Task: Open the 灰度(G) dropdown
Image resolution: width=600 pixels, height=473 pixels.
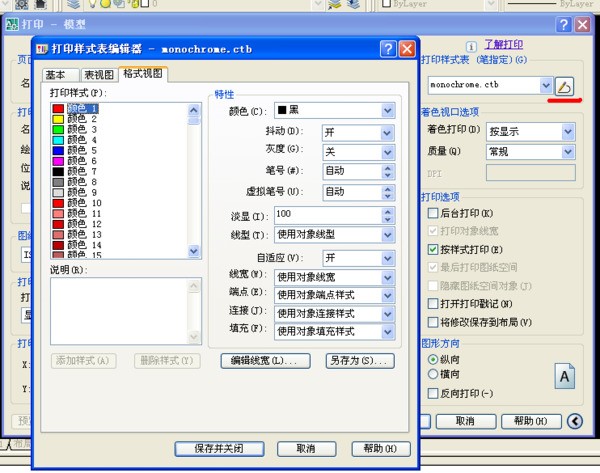Action: (359, 152)
